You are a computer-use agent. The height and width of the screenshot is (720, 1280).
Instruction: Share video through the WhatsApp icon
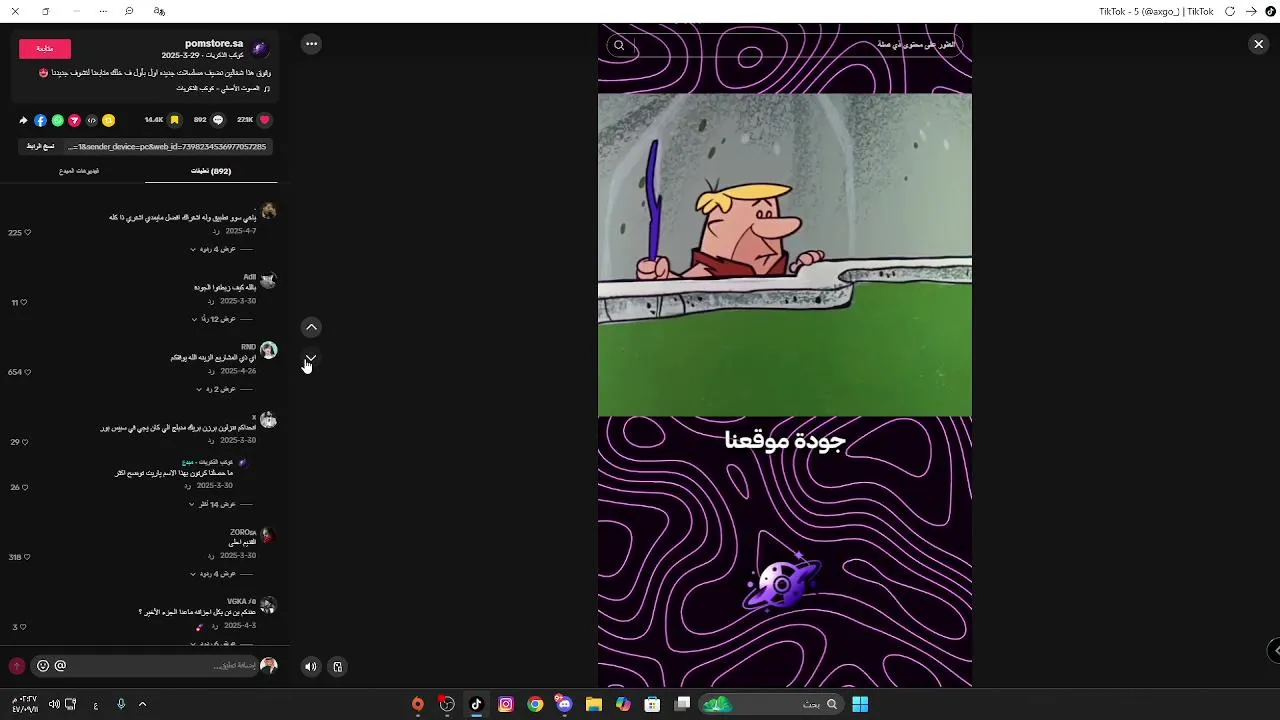tap(57, 120)
